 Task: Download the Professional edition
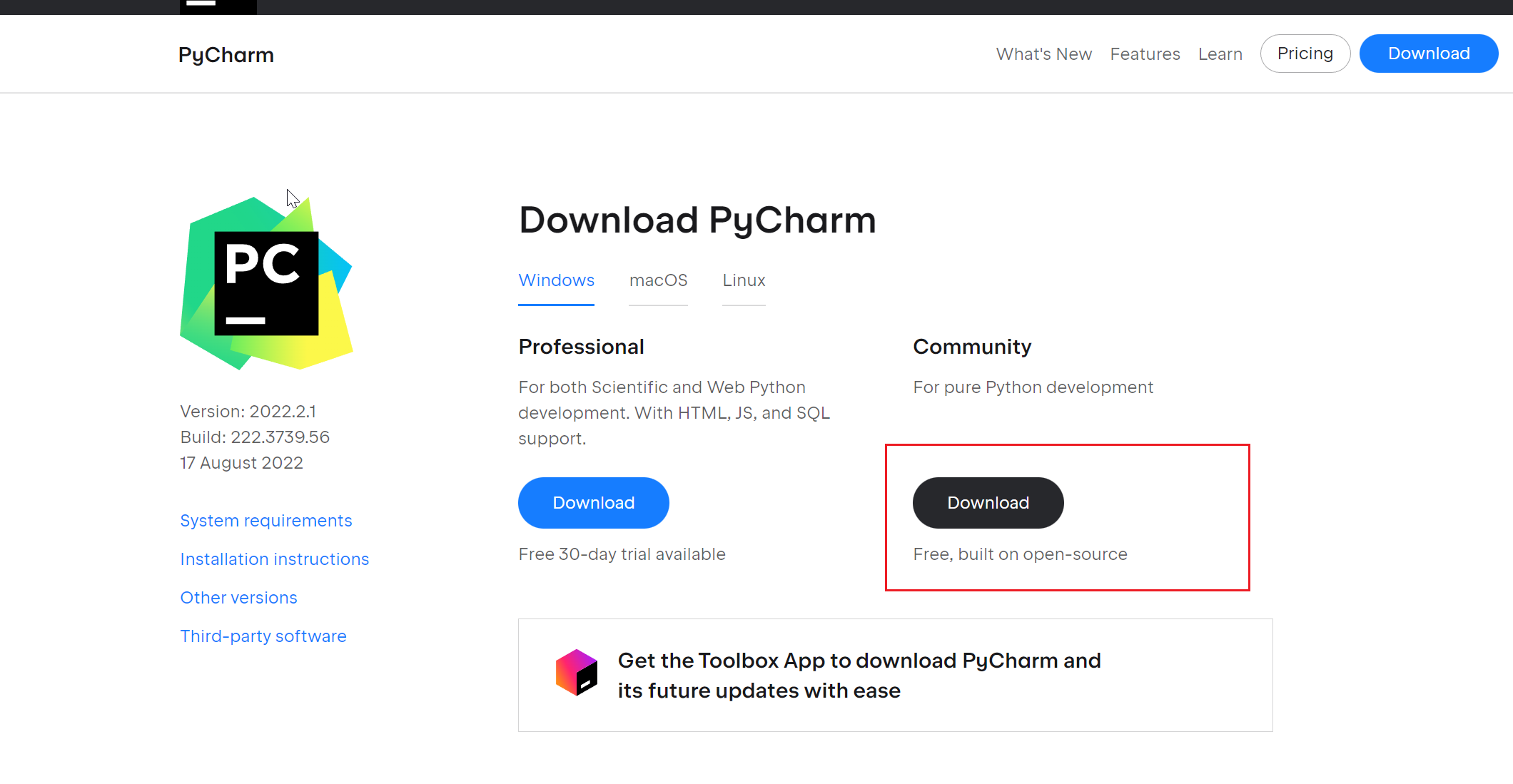point(593,503)
